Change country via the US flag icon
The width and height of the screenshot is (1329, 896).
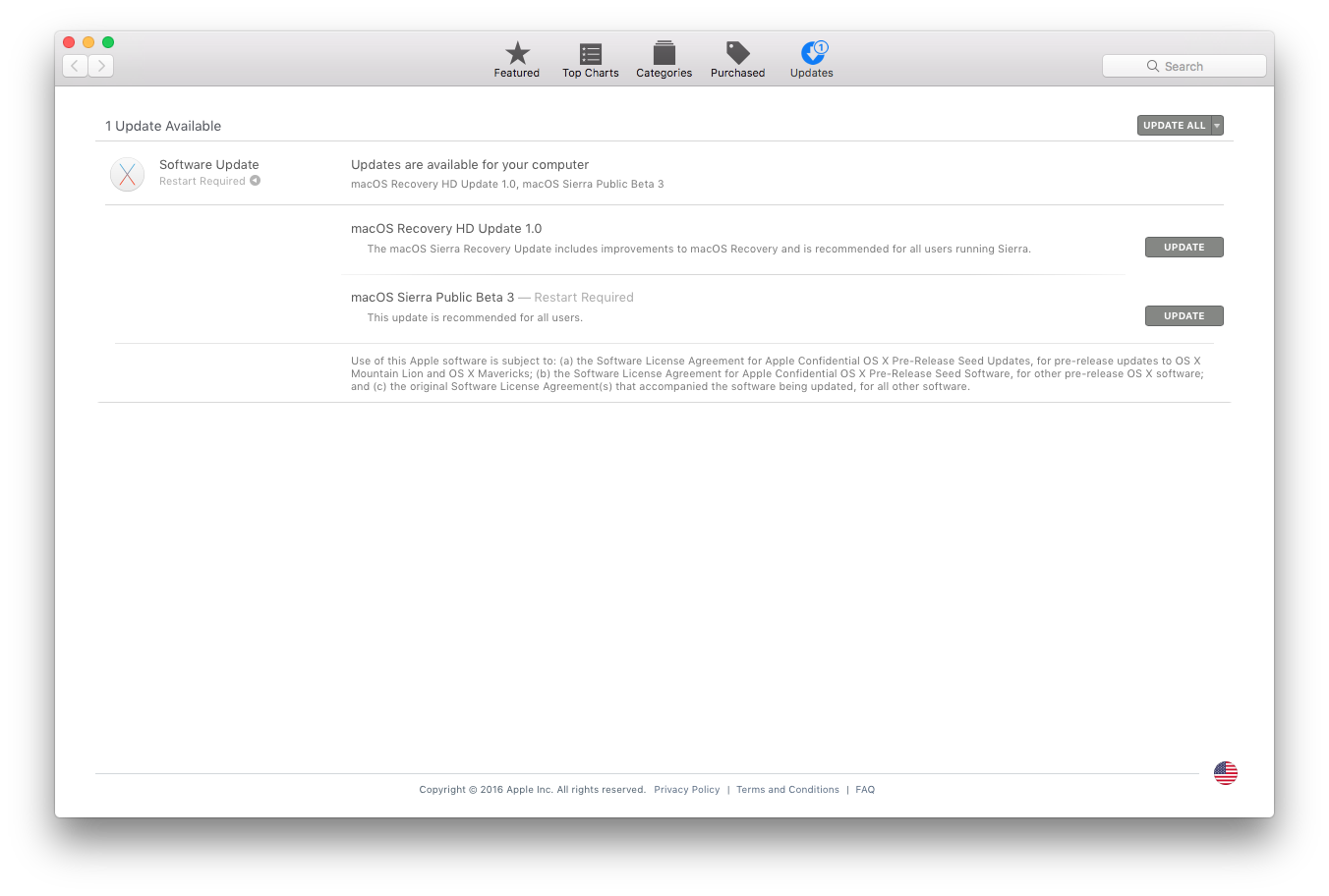click(1226, 773)
